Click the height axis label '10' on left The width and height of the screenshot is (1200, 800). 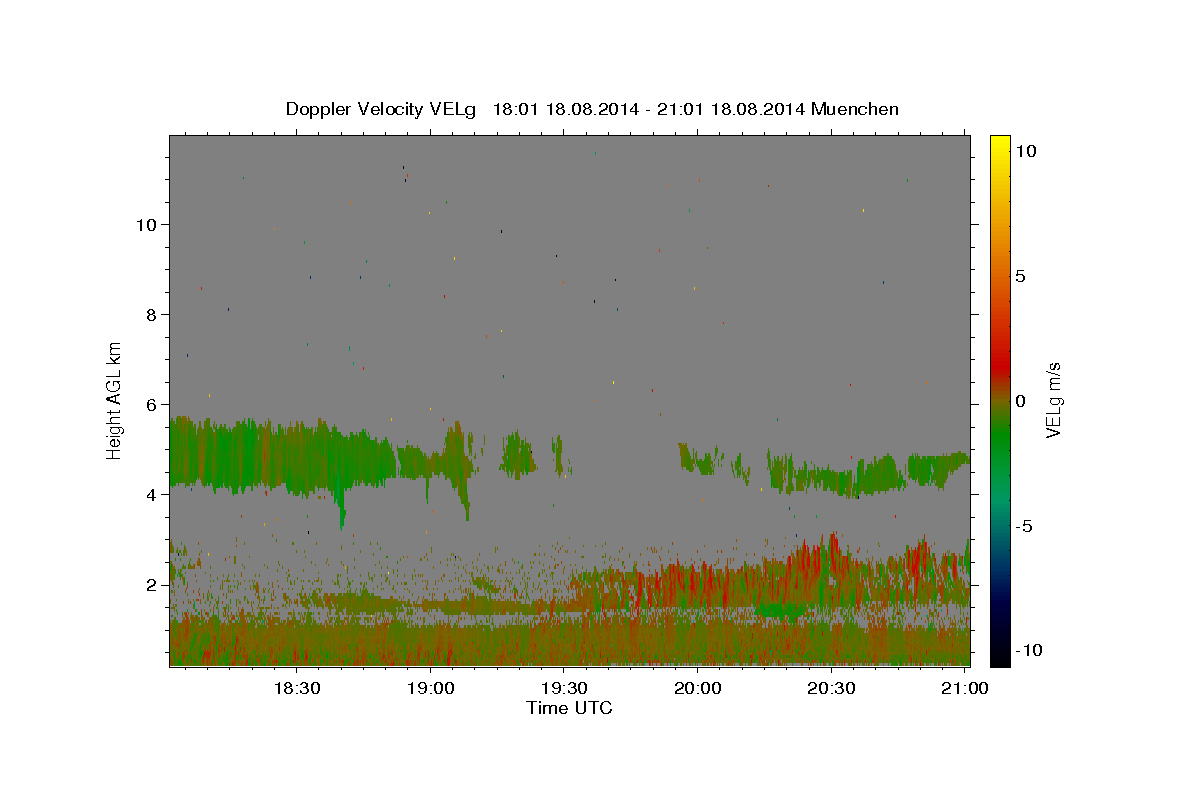click(x=147, y=225)
